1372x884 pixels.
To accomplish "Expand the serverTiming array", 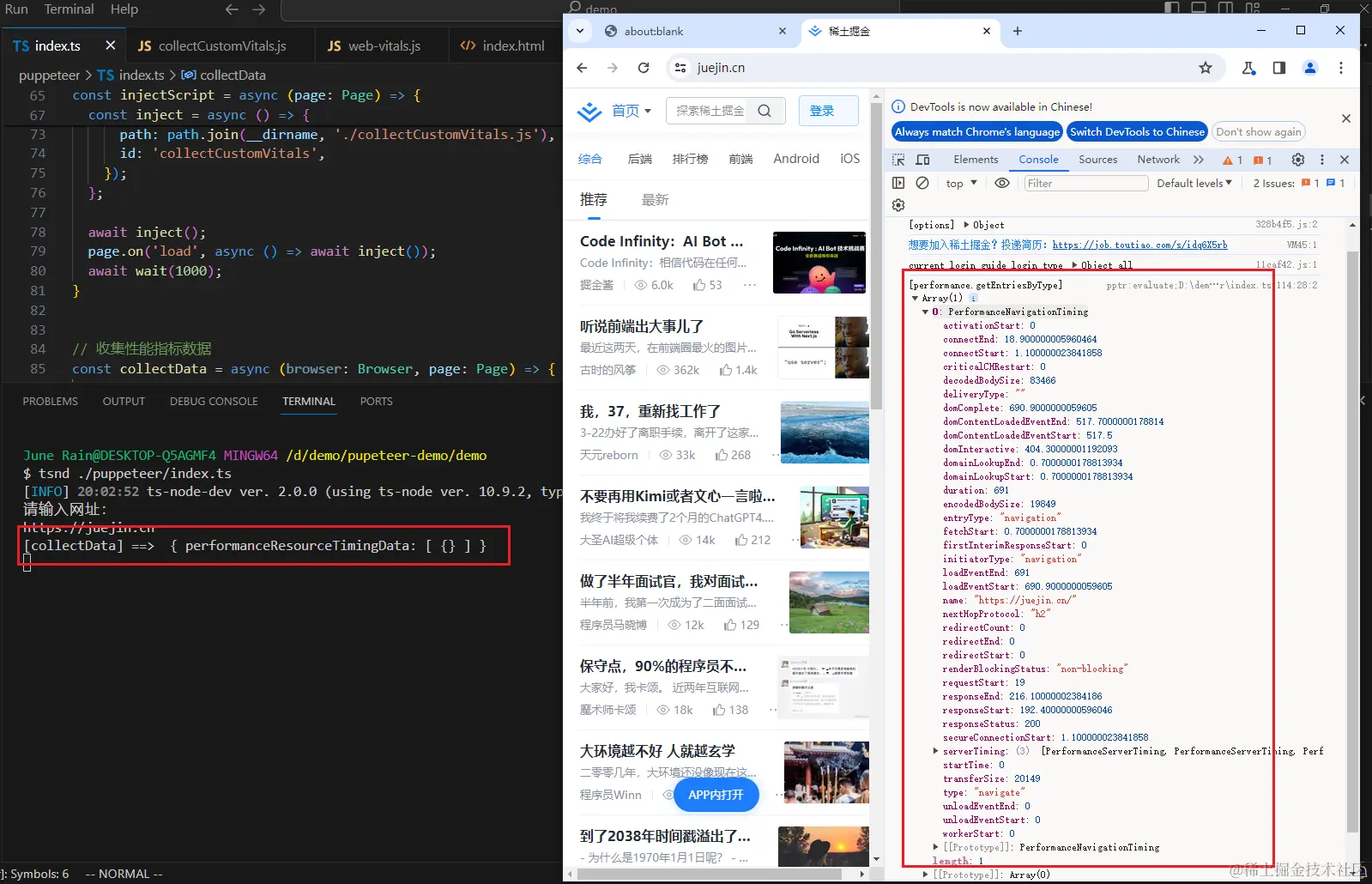I will 936,751.
